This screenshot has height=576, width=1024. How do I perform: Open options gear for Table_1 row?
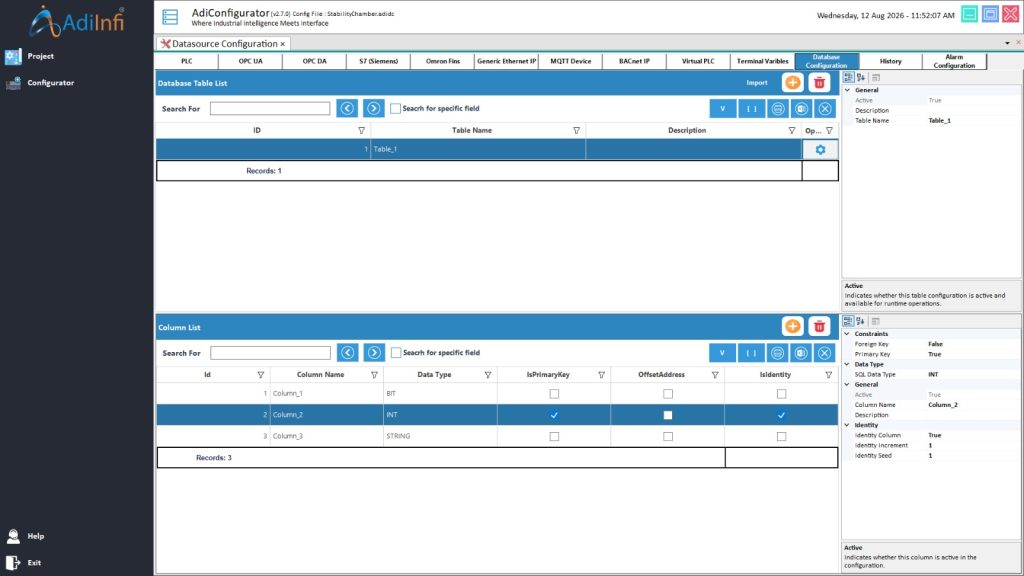point(820,150)
